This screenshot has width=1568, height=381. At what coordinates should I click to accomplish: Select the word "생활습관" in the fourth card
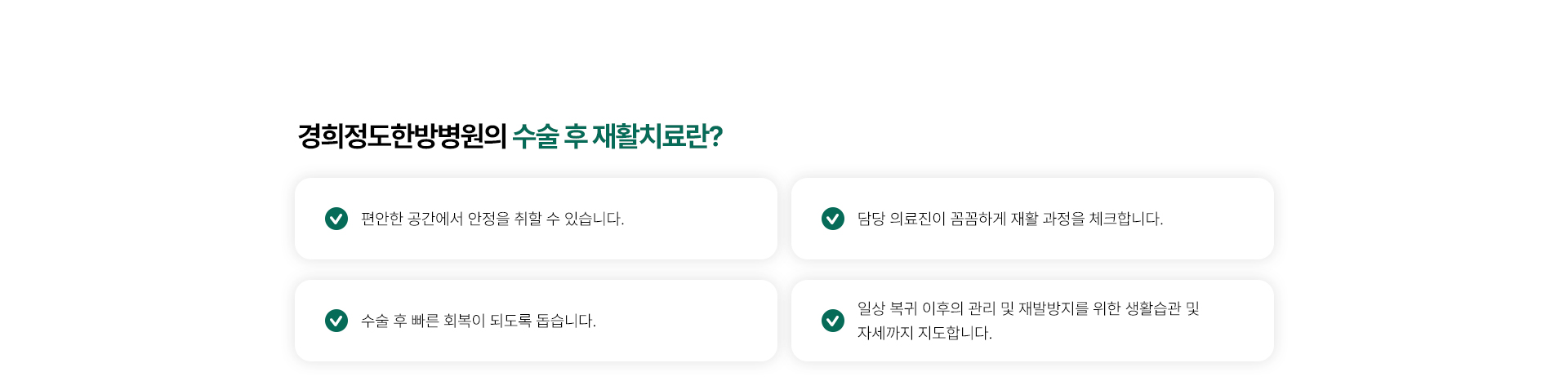coord(1153,308)
